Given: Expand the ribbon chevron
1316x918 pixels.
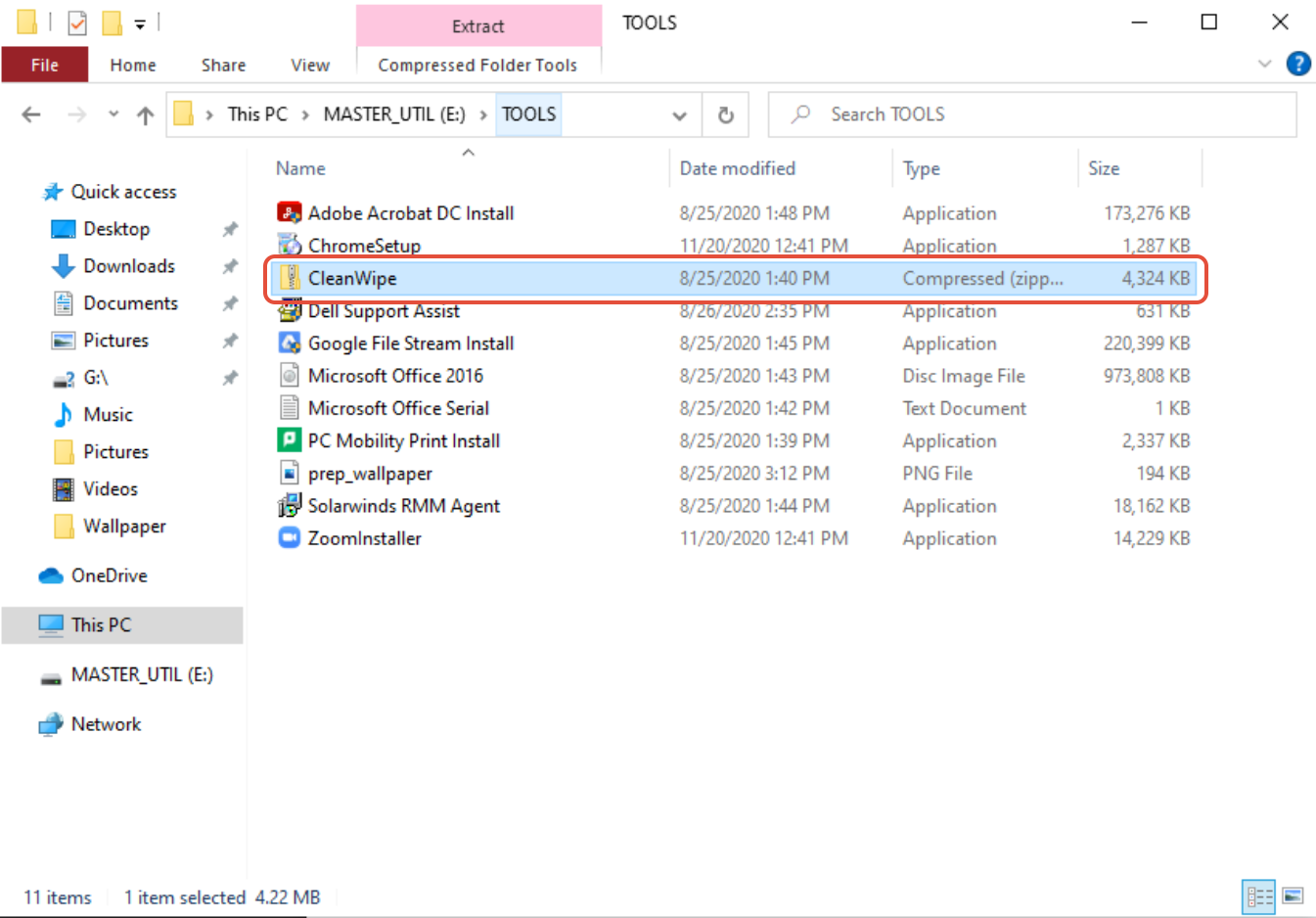Looking at the screenshot, I should point(1264,64).
